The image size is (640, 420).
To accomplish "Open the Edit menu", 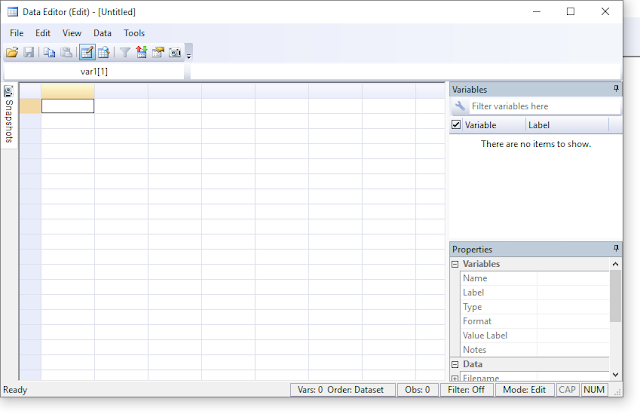I will (x=42, y=33).
